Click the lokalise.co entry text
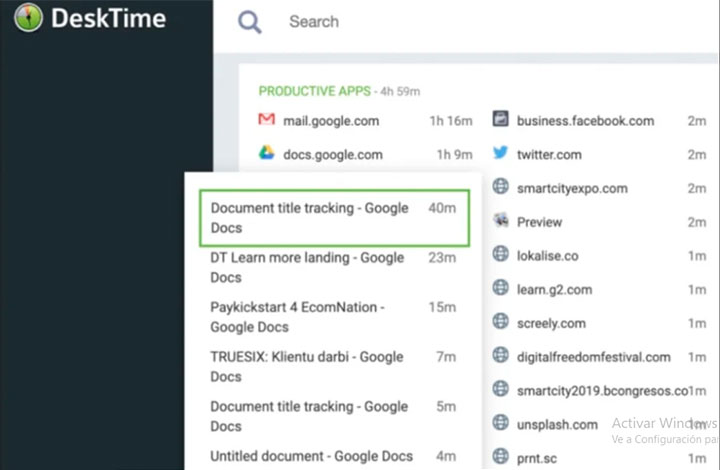This screenshot has width=720, height=470. (x=547, y=256)
